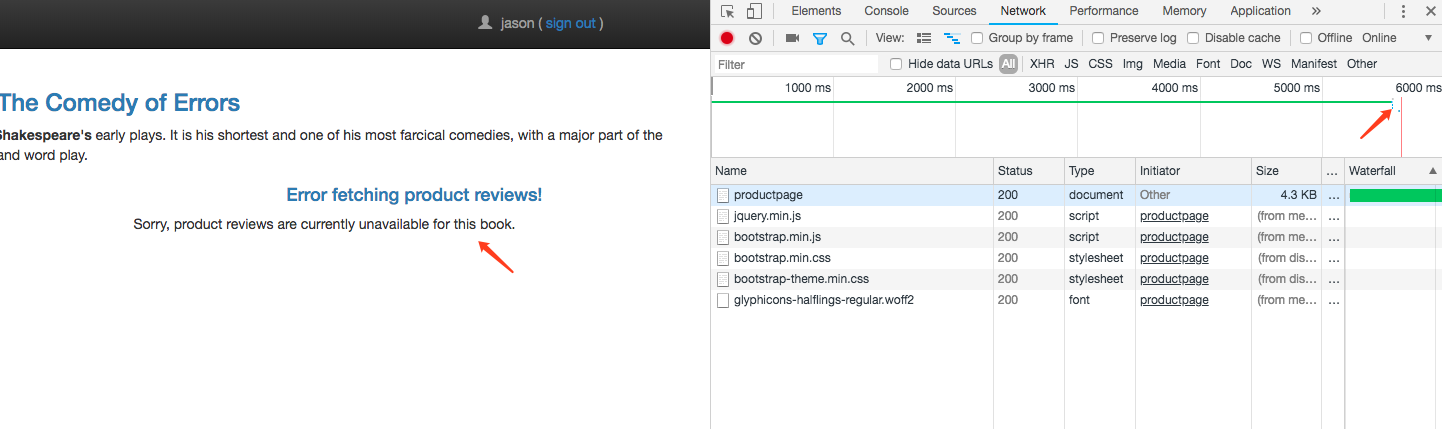Filter requests by XHR type
Viewport: 1442px width, 429px height.
click(x=1042, y=64)
